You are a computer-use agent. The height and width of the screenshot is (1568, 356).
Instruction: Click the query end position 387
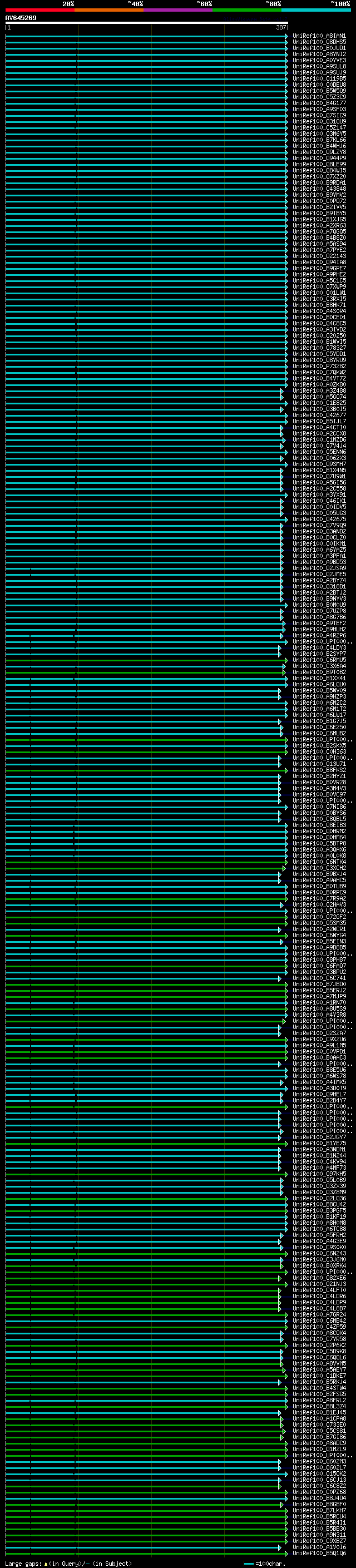pyautogui.click(x=281, y=27)
